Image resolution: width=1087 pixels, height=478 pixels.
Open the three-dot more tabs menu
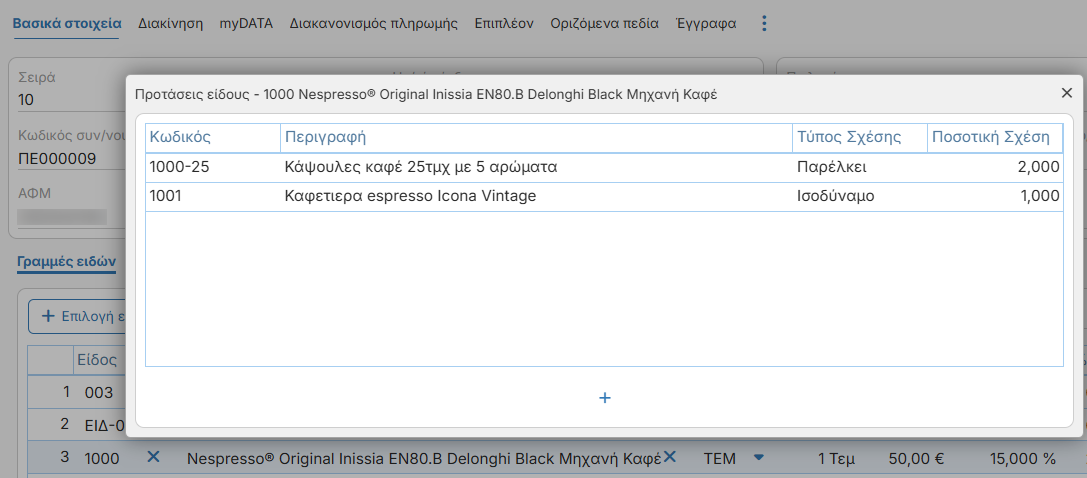(x=764, y=24)
